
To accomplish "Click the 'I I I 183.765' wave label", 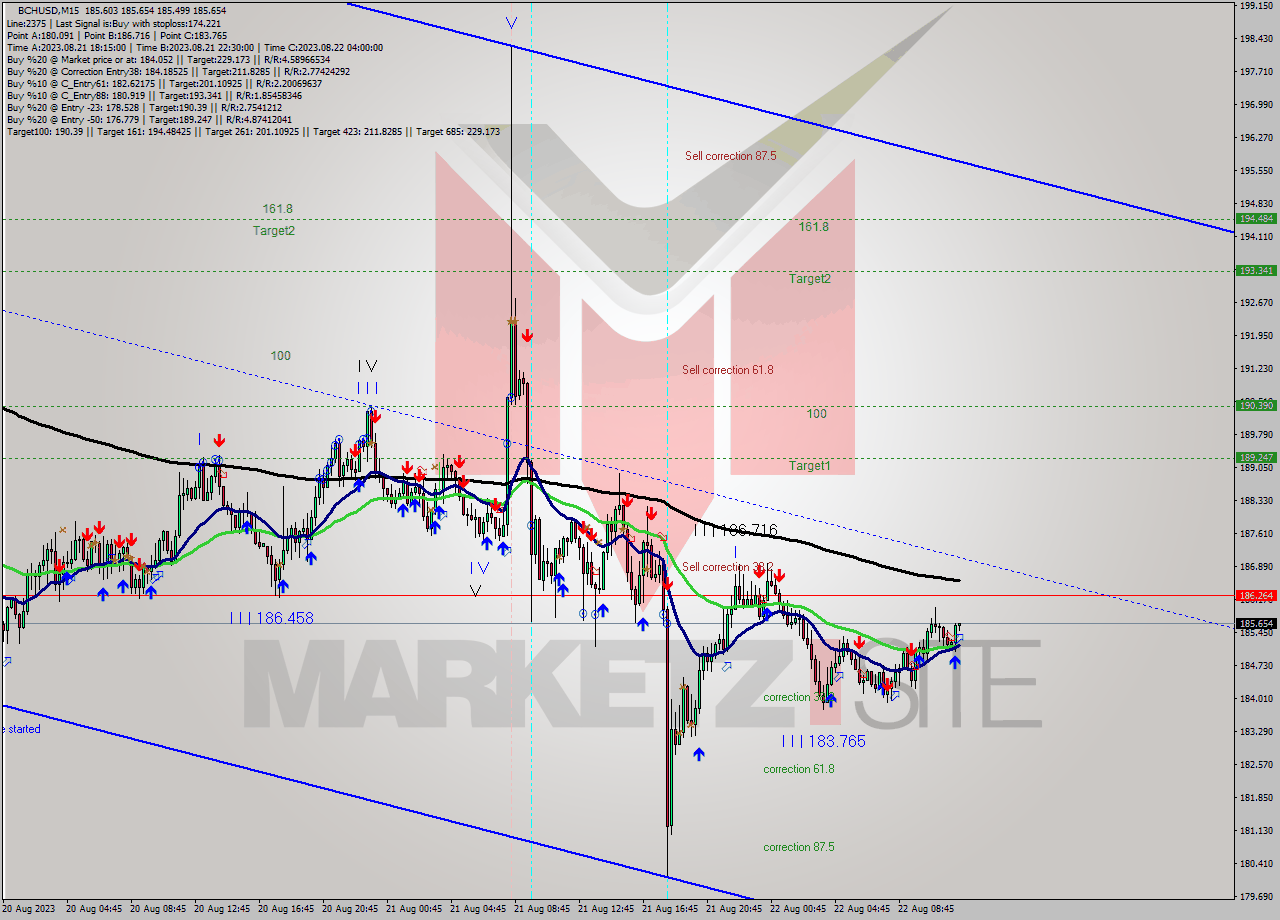I will 823,742.
